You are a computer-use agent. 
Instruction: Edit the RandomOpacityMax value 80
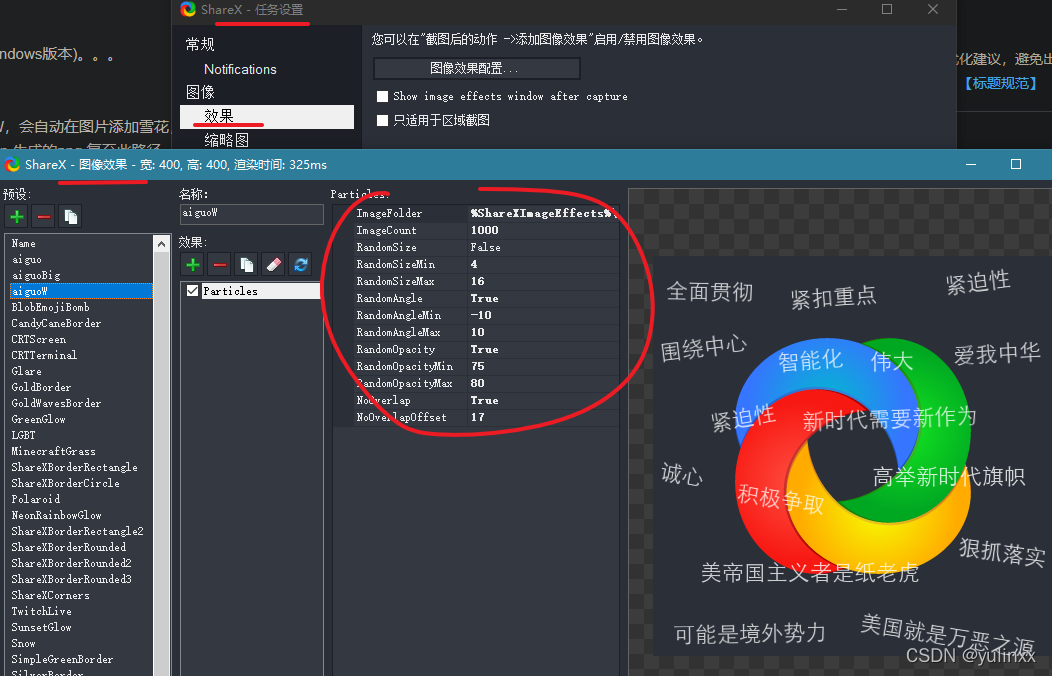543,383
